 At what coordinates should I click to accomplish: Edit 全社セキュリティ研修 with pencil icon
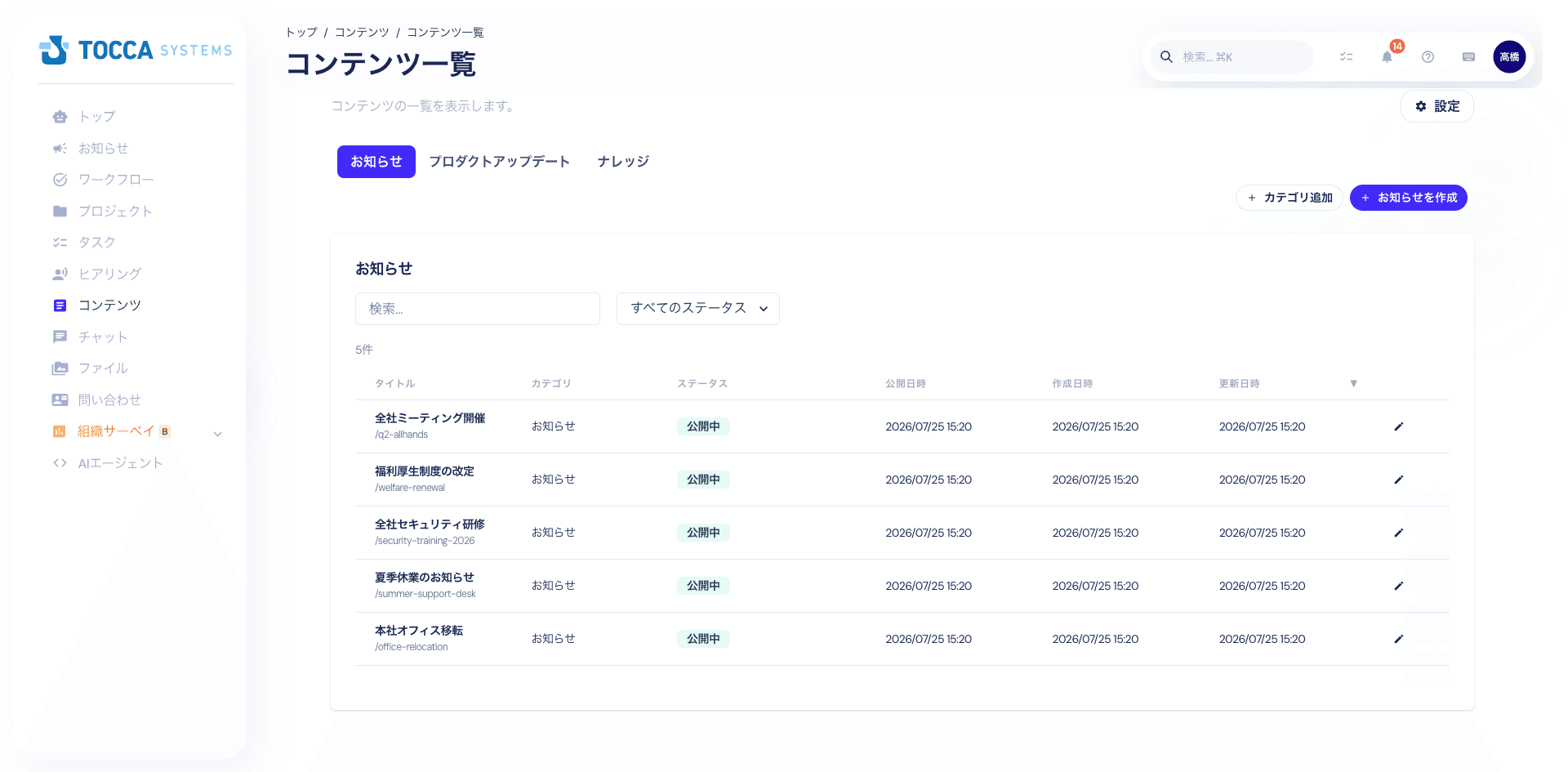point(1398,533)
